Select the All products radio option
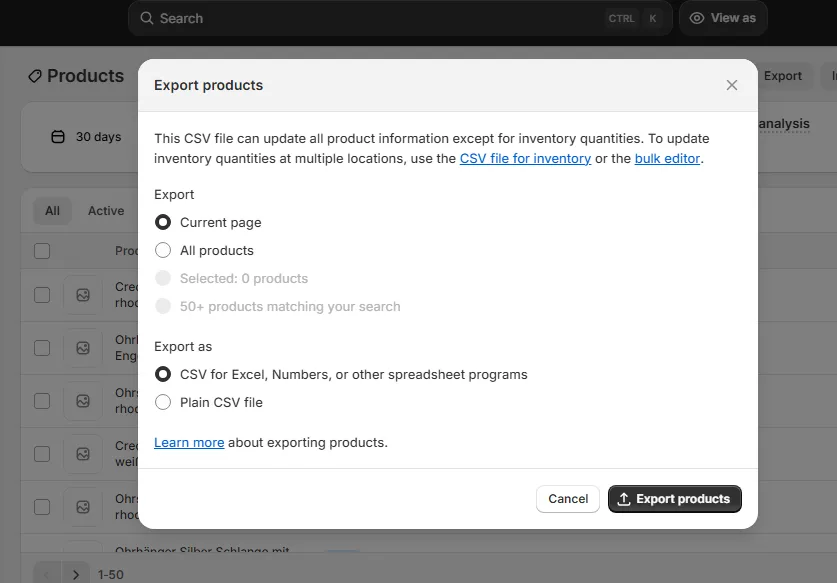The height and width of the screenshot is (583, 837). tap(162, 250)
